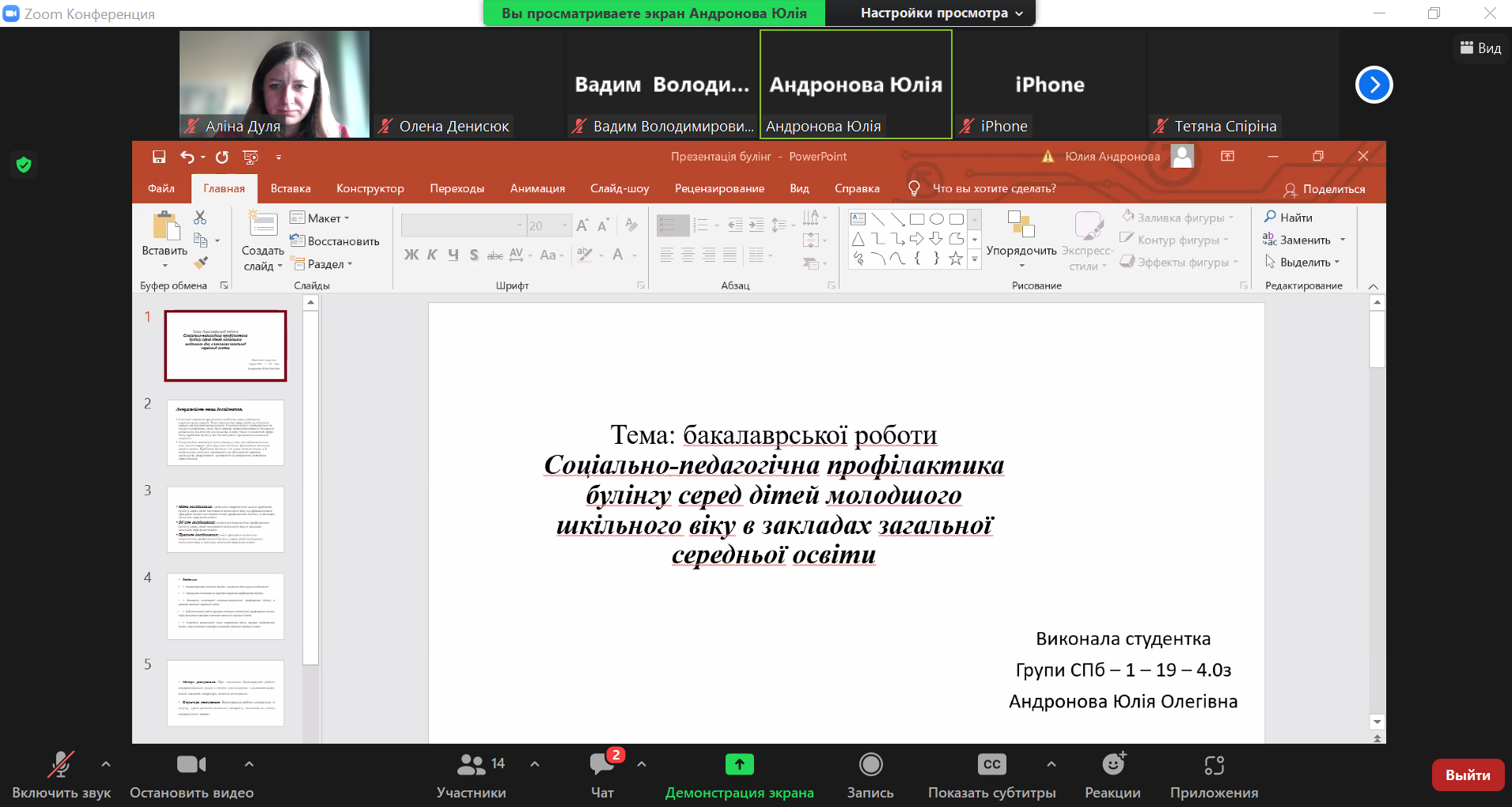Click the Undo arrow icon

[187, 157]
